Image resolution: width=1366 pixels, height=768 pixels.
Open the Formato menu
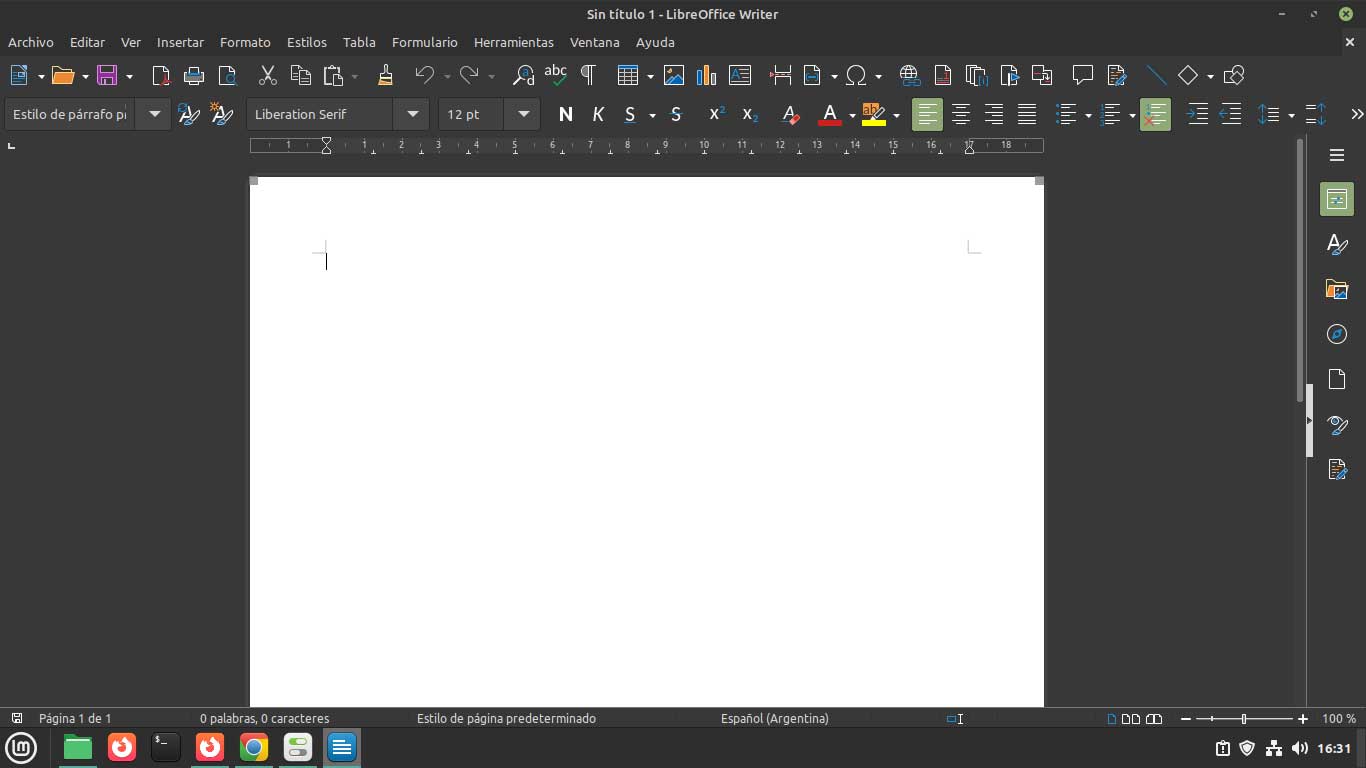coord(245,42)
